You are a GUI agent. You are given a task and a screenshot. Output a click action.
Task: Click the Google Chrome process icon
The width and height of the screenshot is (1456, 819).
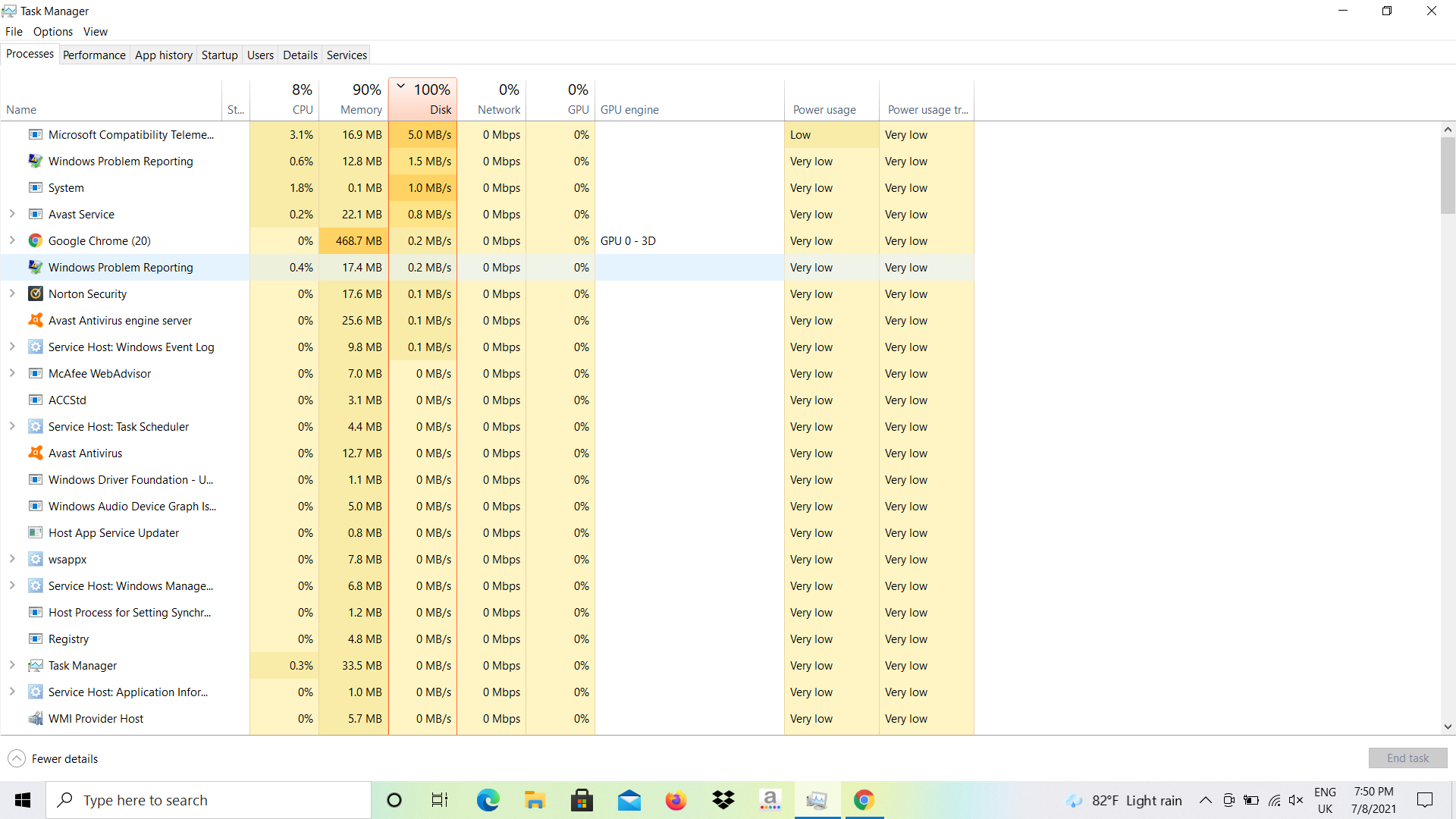(x=35, y=241)
